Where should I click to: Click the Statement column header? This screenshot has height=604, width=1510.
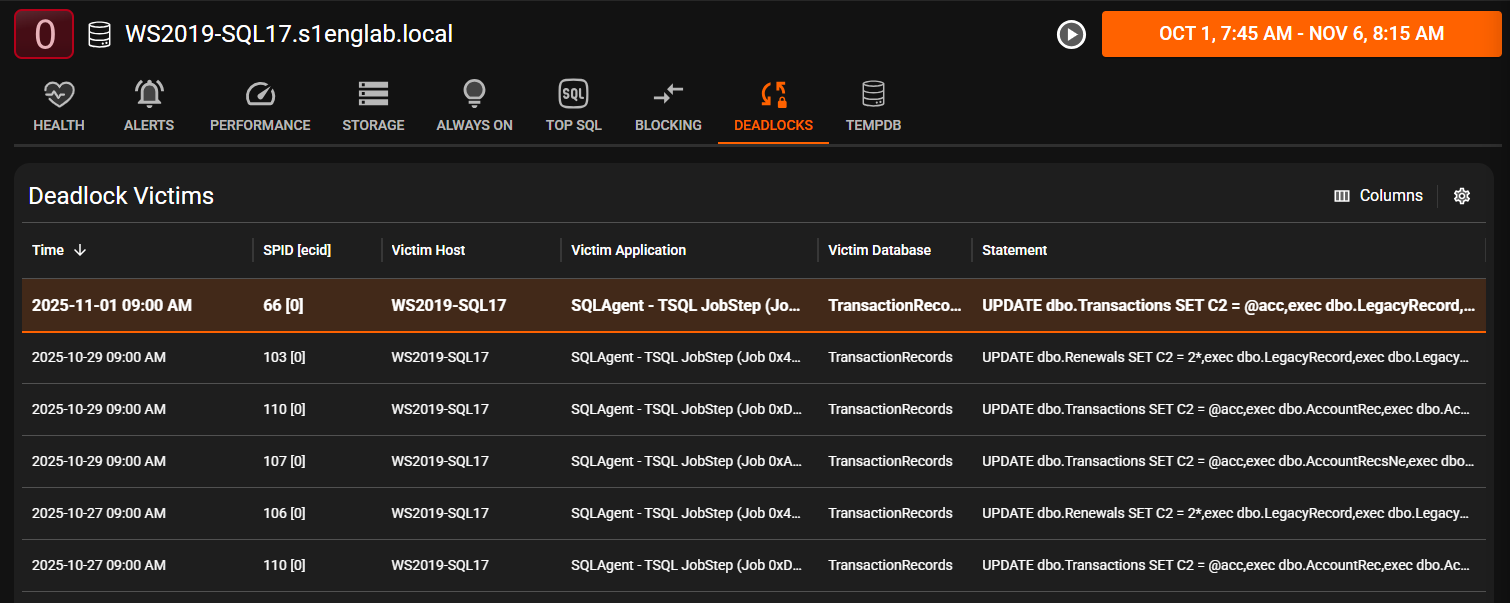tap(1014, 250)
